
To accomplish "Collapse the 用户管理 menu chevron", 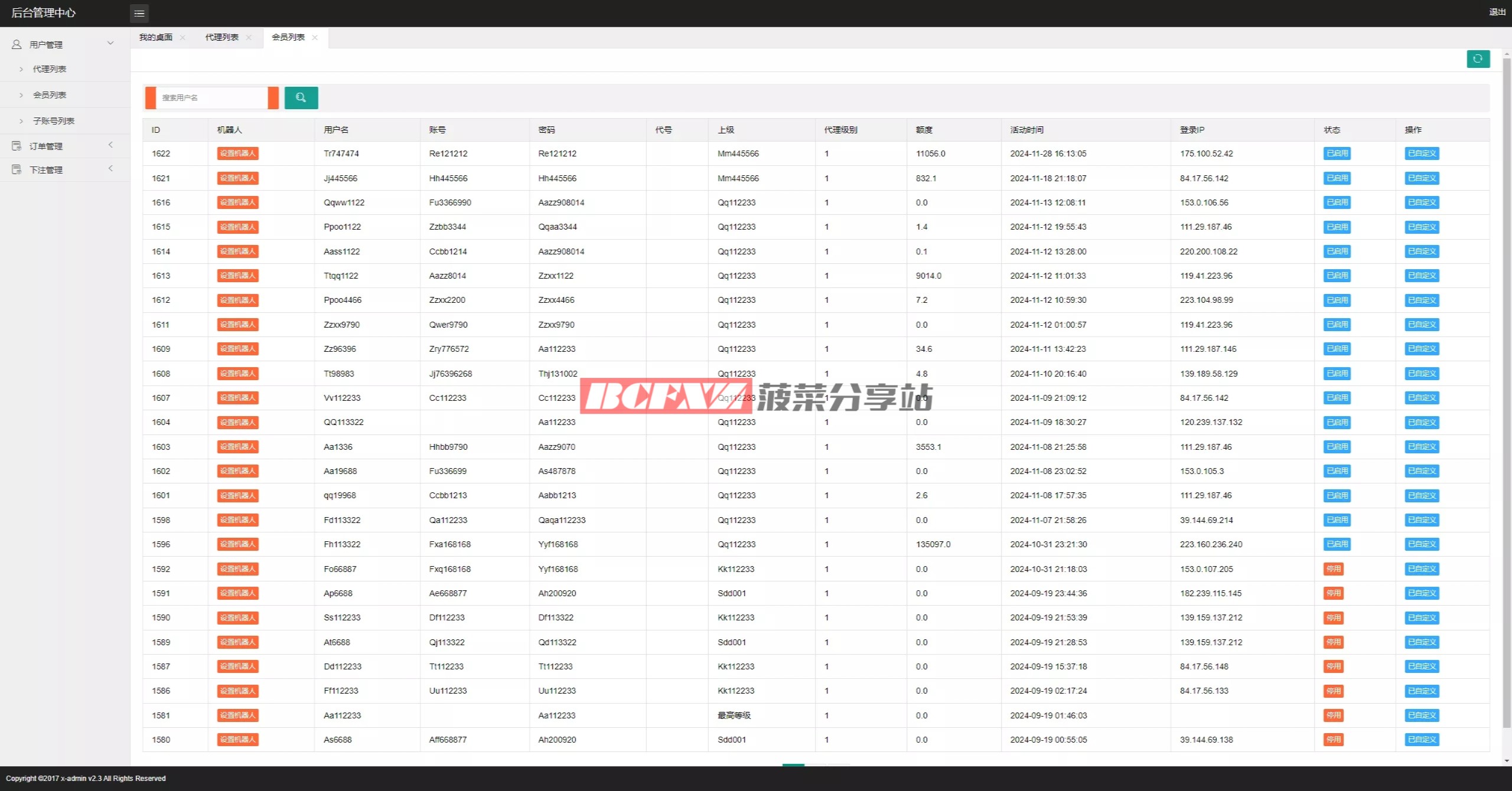I will click(110, 43).
